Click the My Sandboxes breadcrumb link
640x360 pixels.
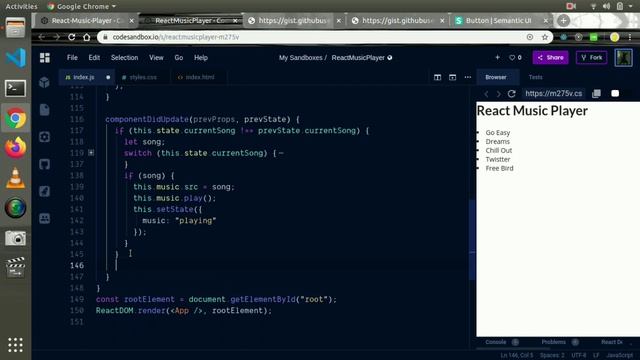pos(300,58)
